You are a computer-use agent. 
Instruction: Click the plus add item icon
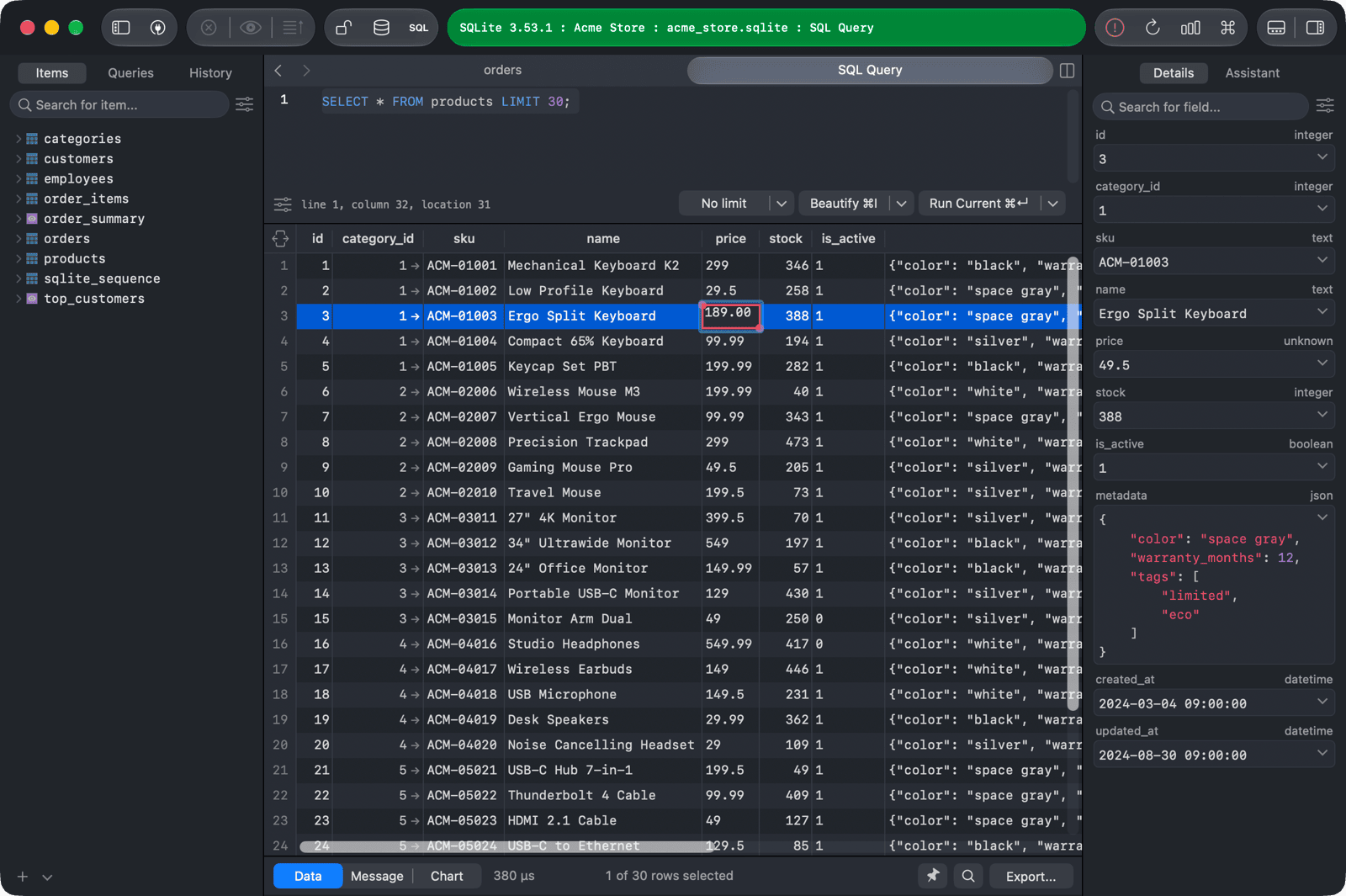pos(23,877)
